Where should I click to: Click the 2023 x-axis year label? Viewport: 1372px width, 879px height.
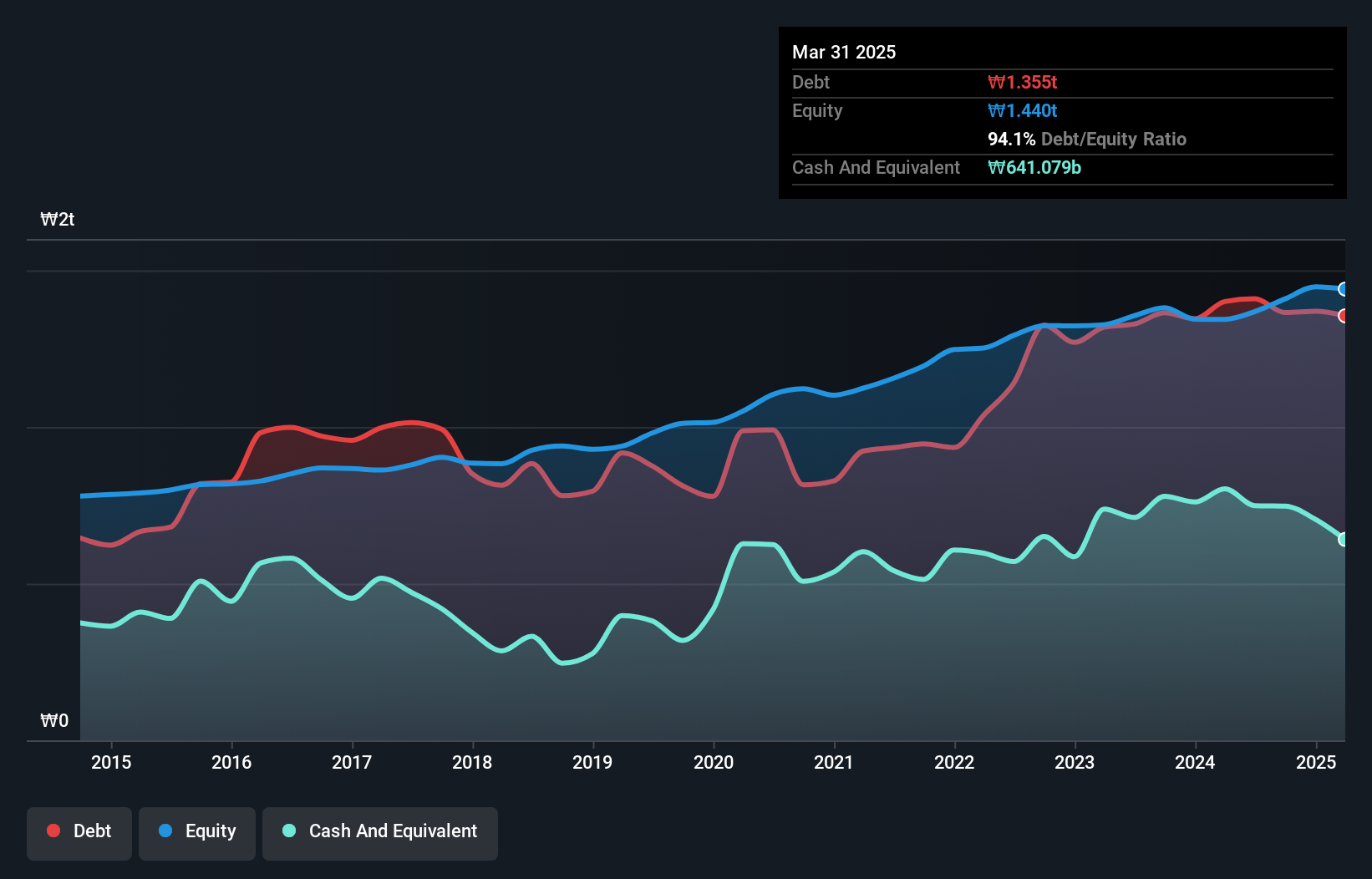(1075, 762)
